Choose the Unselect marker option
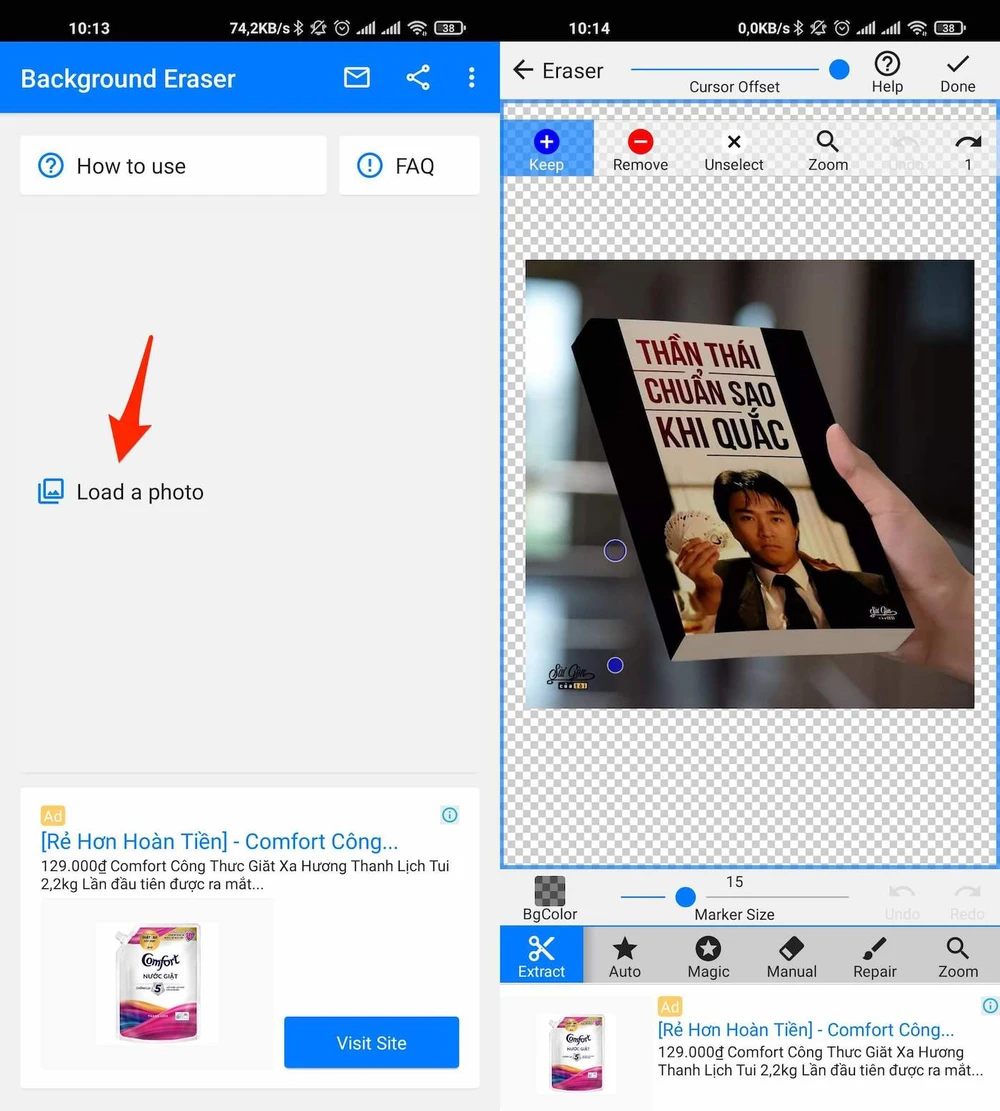 click(x=734, y=149)
